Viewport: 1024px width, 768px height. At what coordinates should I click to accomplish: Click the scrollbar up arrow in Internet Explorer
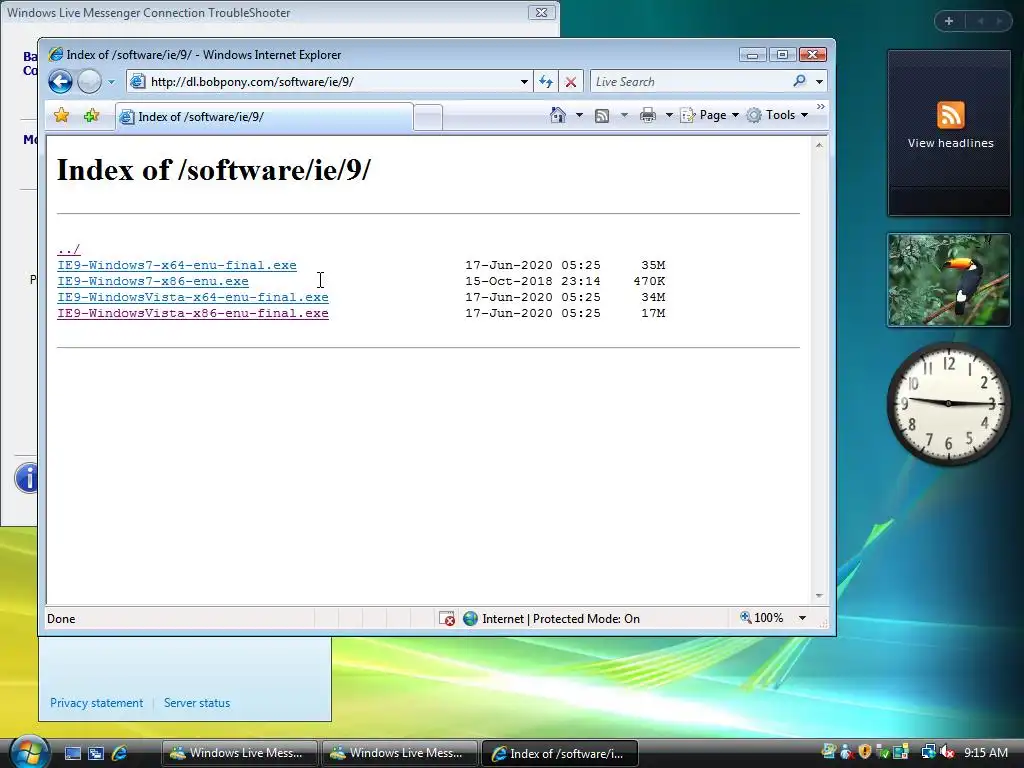coord(819,145)
